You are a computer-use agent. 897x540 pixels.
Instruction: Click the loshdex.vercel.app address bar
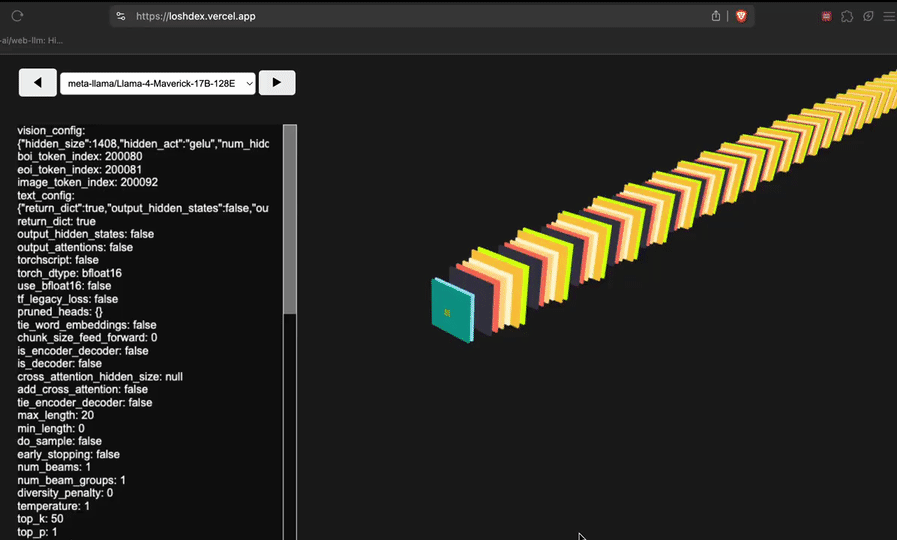coord(400,16)
